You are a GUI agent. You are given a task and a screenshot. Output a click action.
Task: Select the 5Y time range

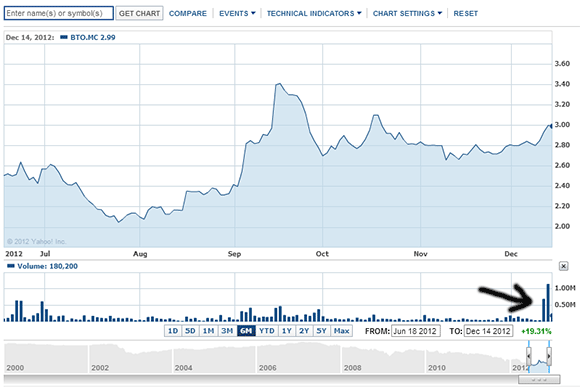pyautogui.click(x=321, y=331)
